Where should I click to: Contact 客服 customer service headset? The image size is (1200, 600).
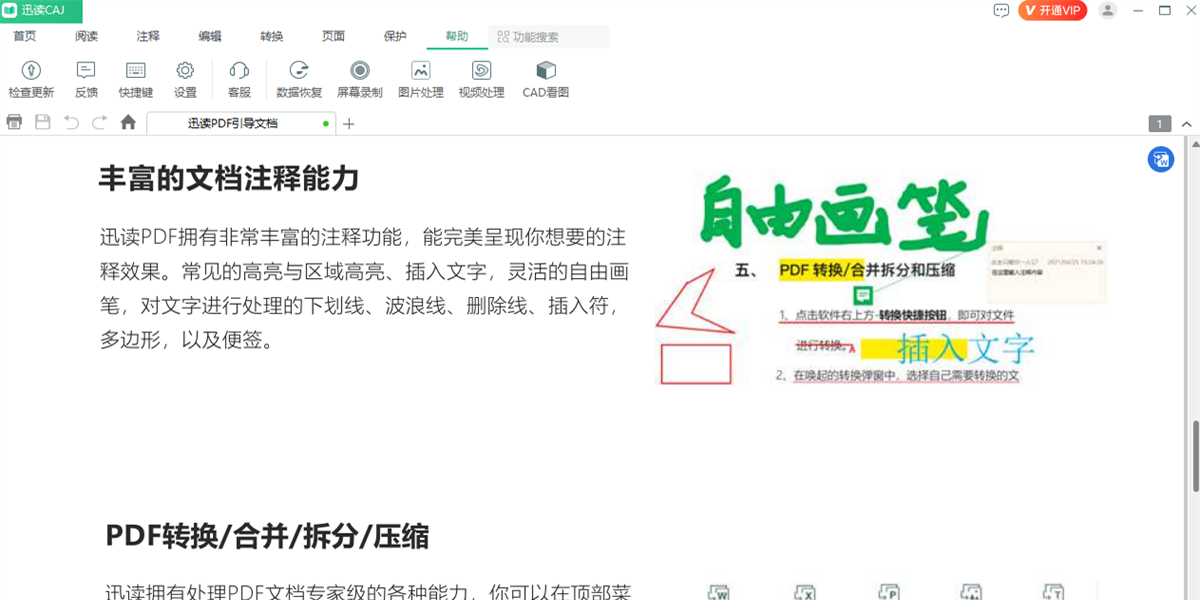[x=239, y=79]
